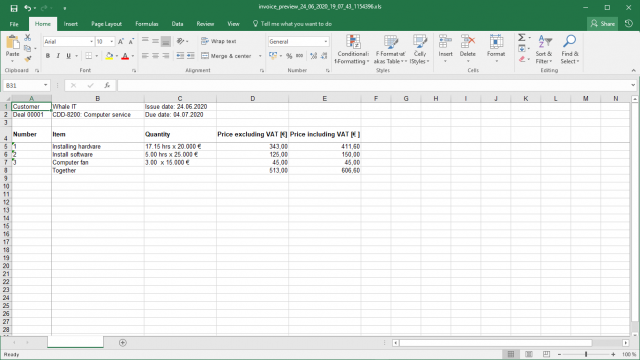Switch to the Page Layout tab
640x360 pixels.
[107, 24]
